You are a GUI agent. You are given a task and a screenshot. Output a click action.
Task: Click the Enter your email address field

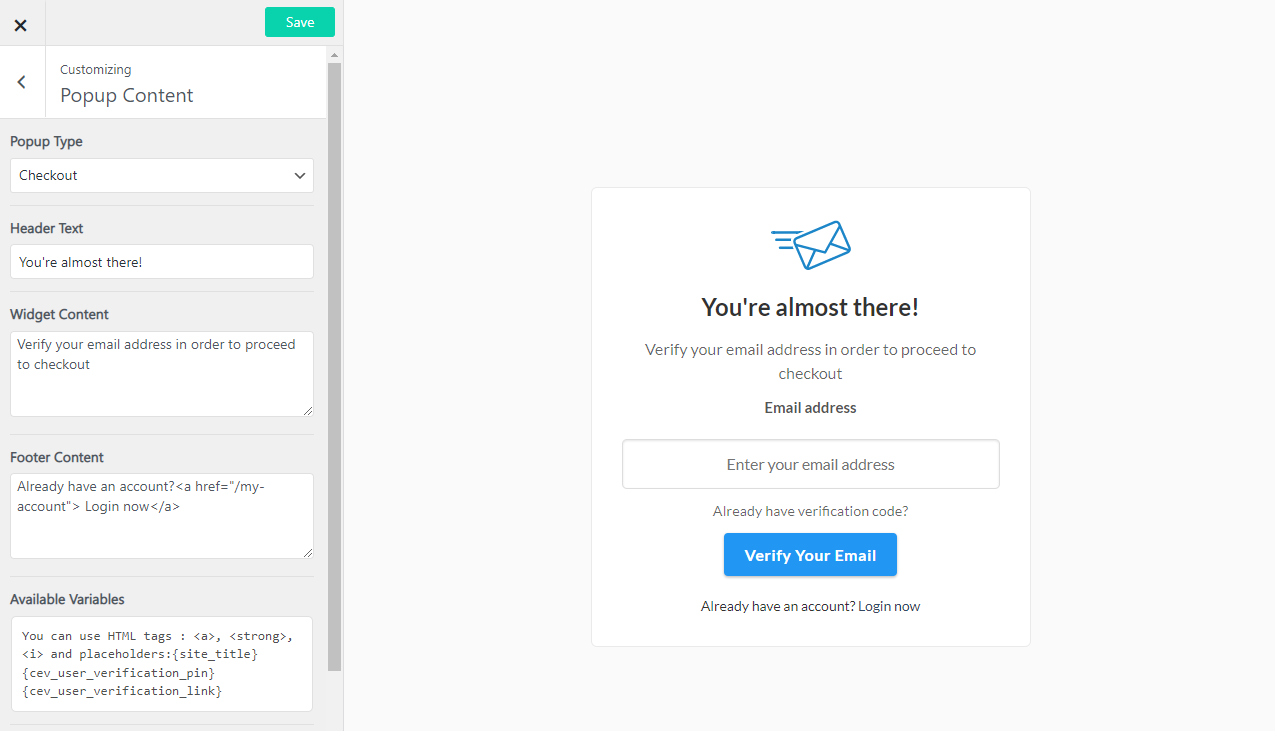[810, 464]
